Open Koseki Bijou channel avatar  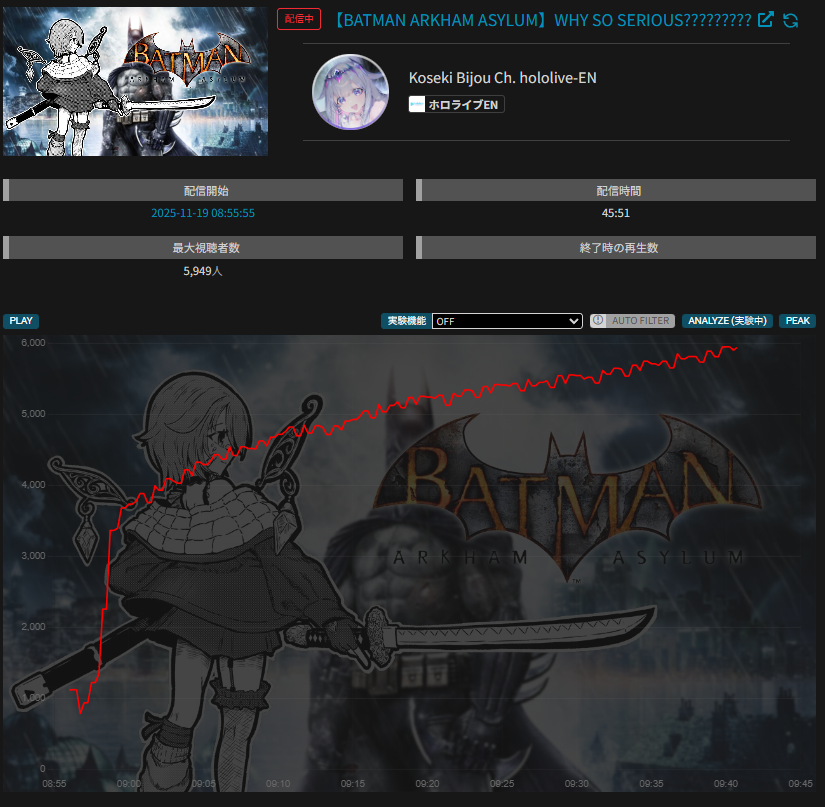(350, 92)
